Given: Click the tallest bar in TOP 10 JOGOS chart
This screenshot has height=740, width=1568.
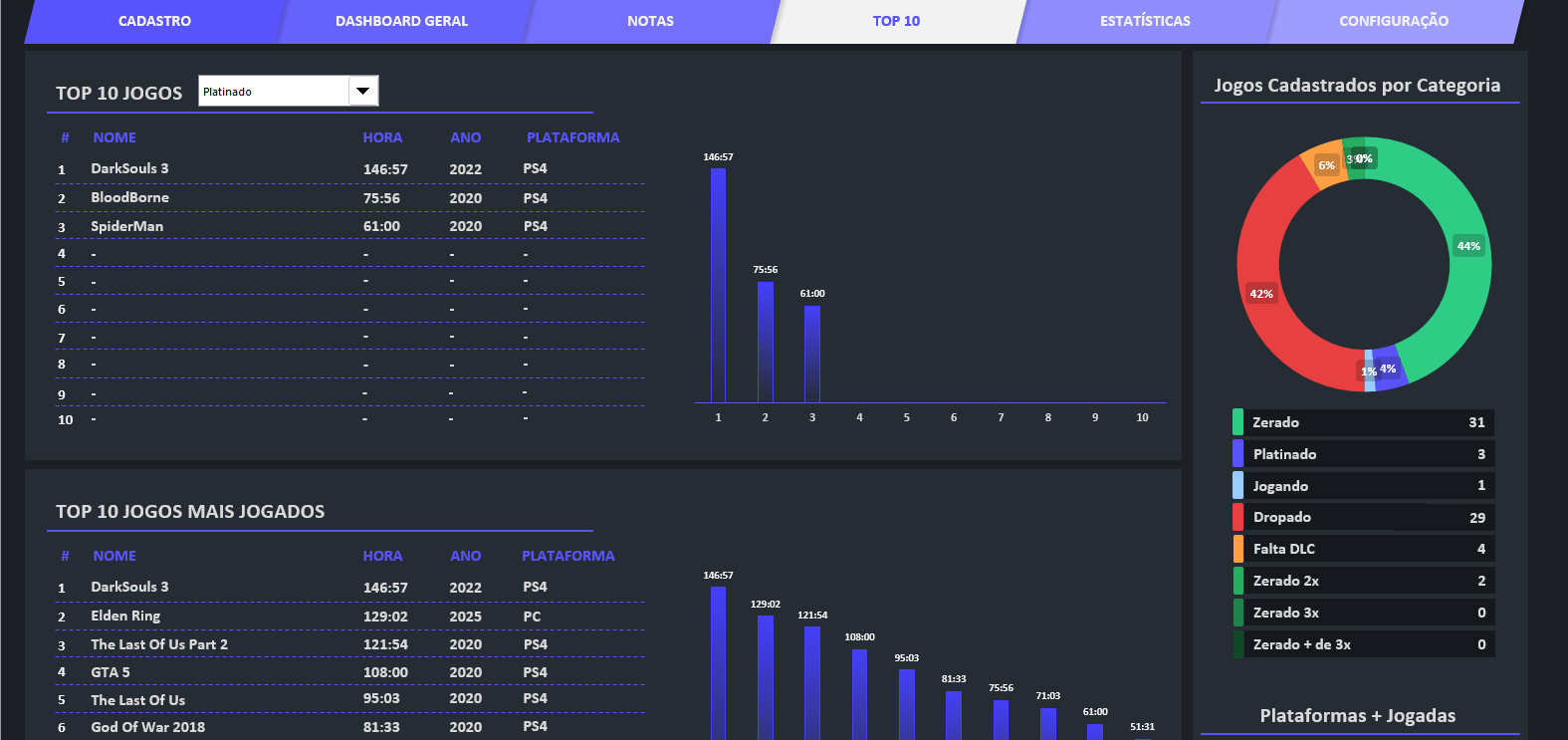Looking at the screenshot, I should point(718,285).
